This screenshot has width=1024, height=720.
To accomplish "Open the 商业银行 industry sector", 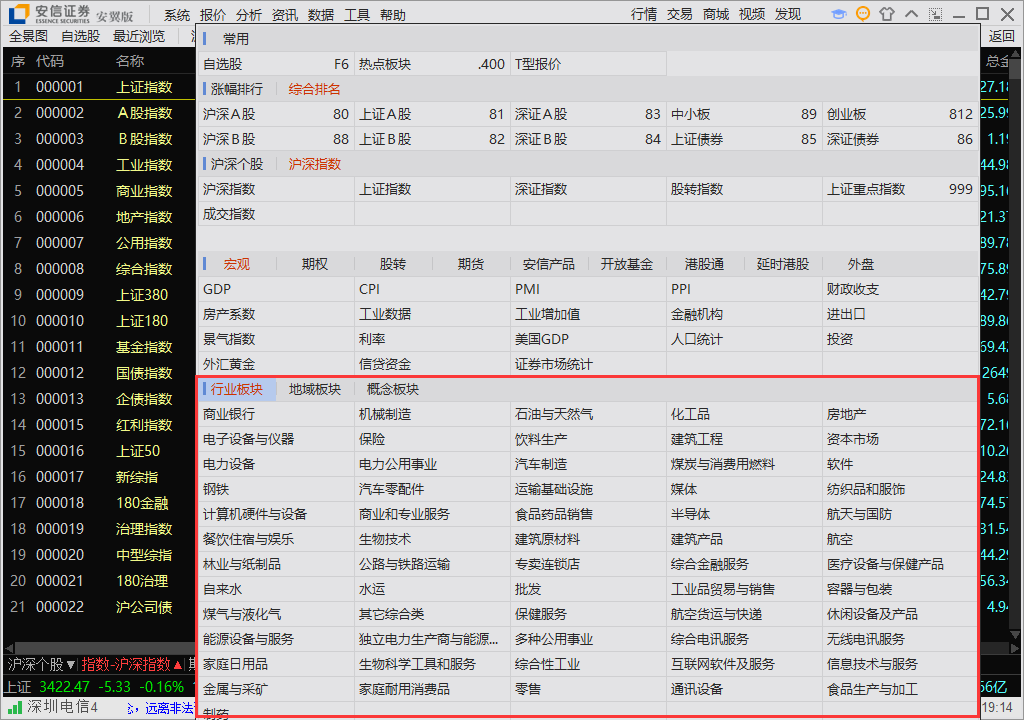I will click(276, 414).
